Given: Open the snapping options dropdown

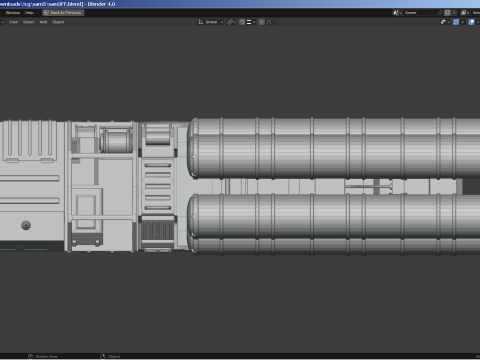Looking at the screenshot, I should coord(251,22).
